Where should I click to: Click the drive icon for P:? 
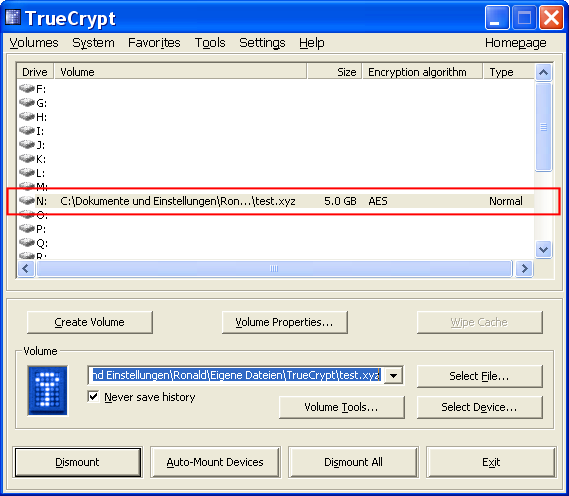[x=27, y=228]
